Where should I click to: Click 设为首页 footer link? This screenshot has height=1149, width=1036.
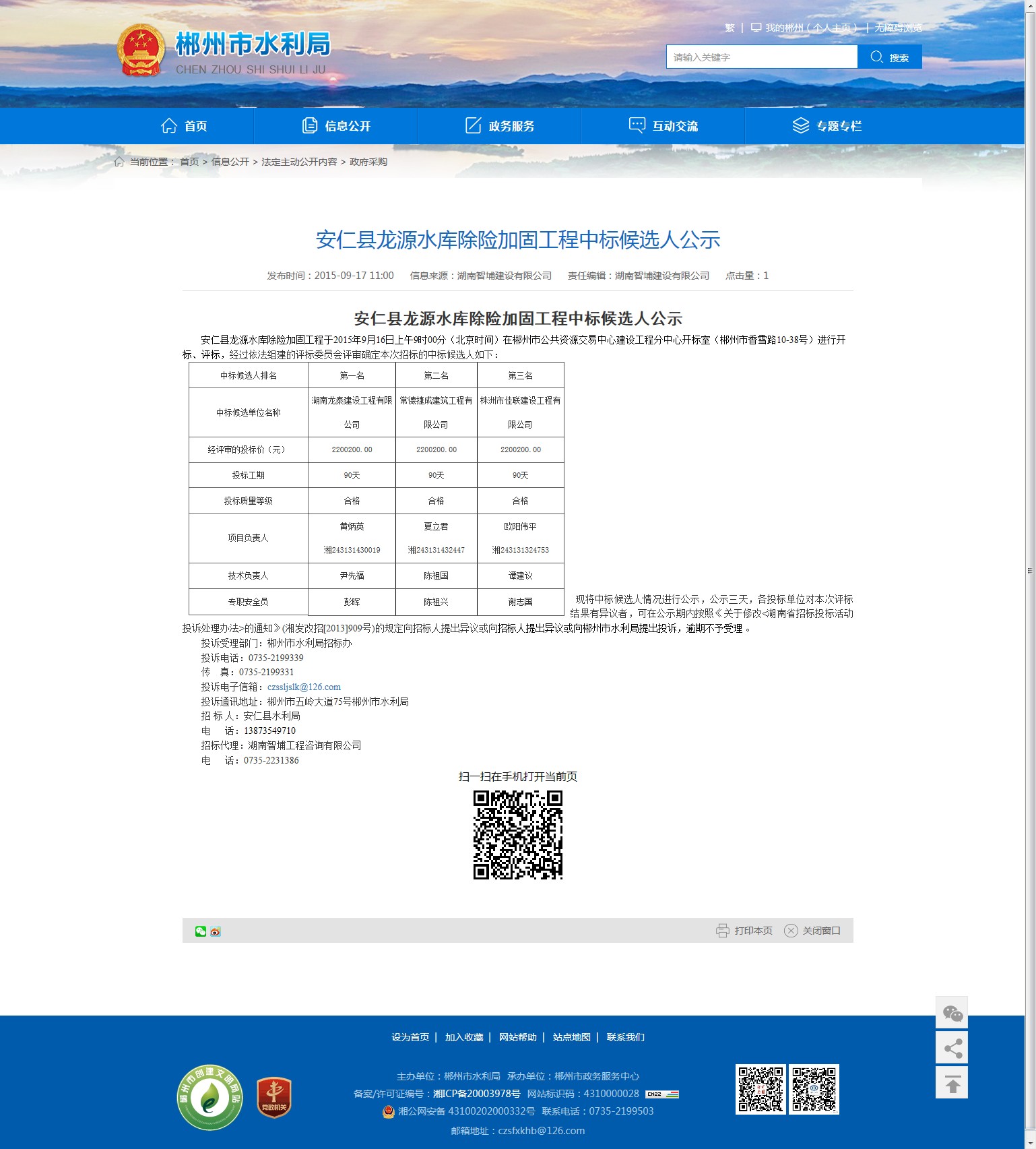410,1037
